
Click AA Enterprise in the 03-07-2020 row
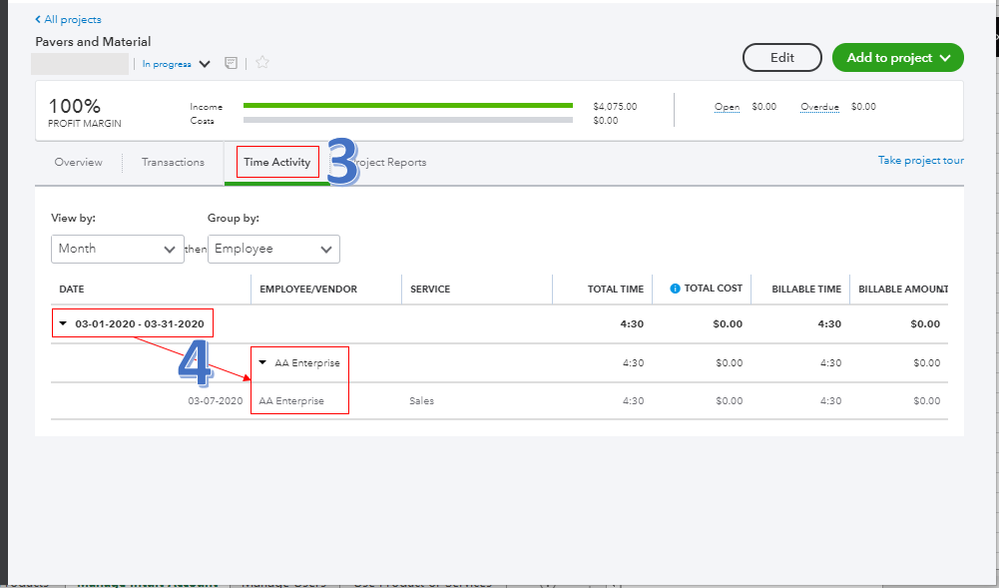pos(291,401)
